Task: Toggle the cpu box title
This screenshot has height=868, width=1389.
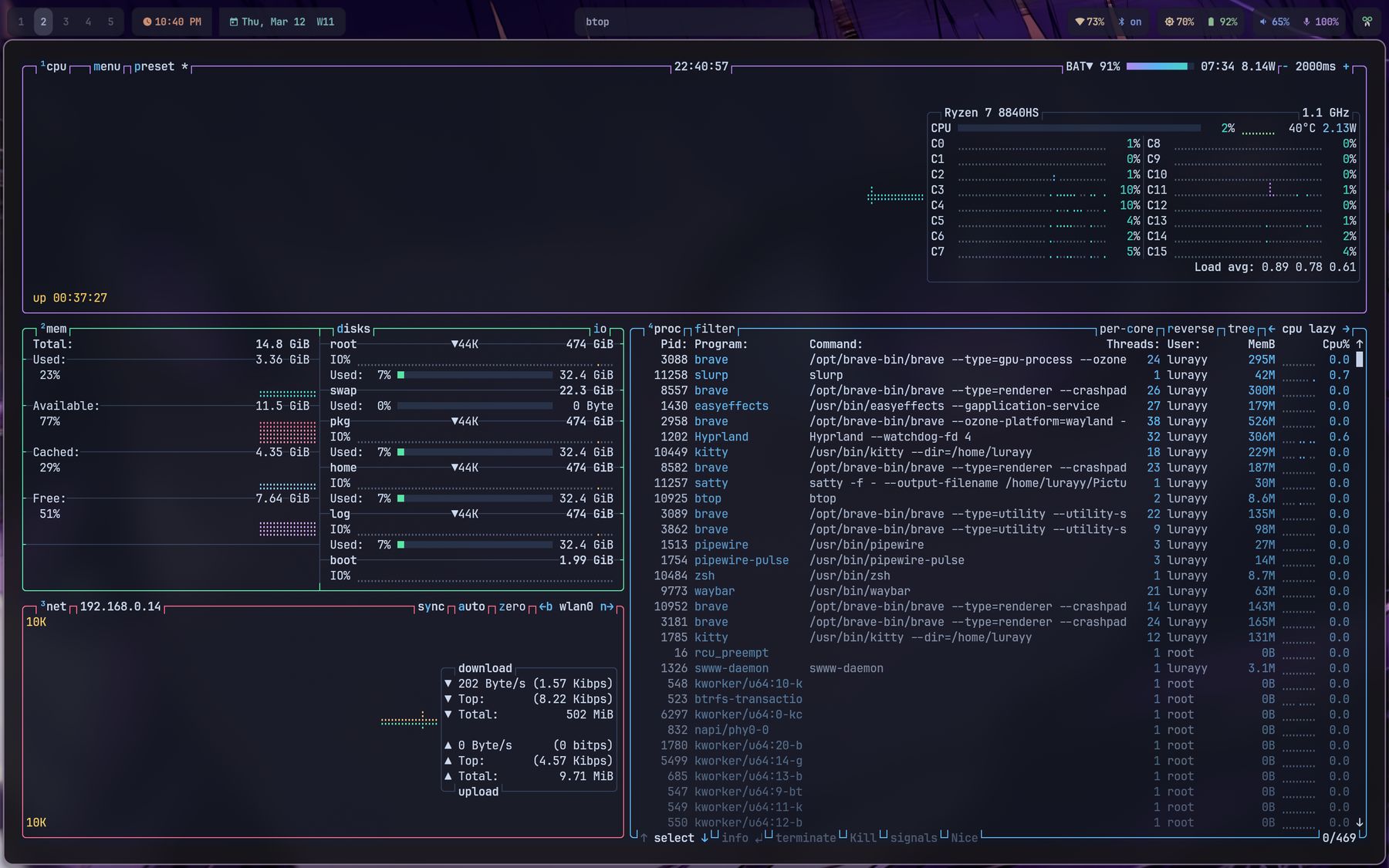Action: pyautogui.click(x=53, y=66)
